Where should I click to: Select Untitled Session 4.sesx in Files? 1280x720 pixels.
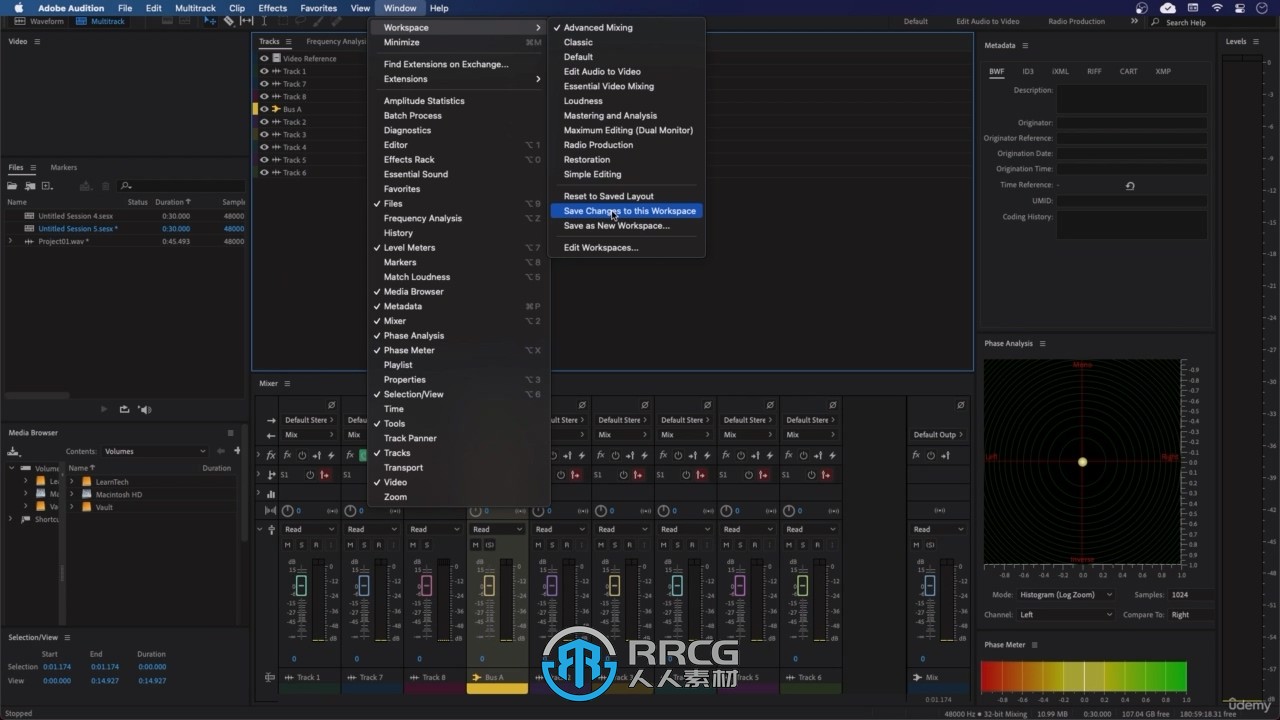coord(76,216)
